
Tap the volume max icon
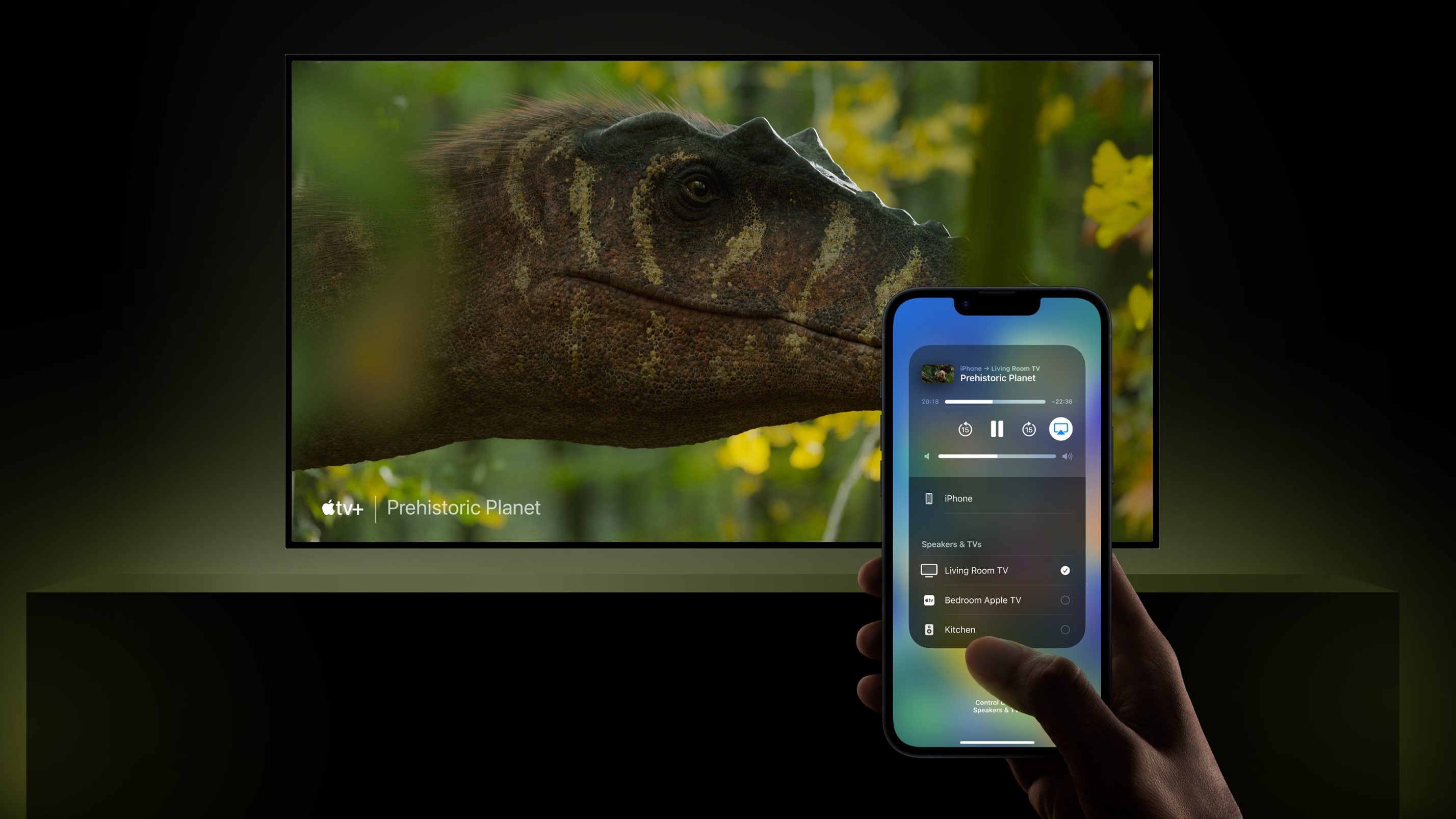1069,456
